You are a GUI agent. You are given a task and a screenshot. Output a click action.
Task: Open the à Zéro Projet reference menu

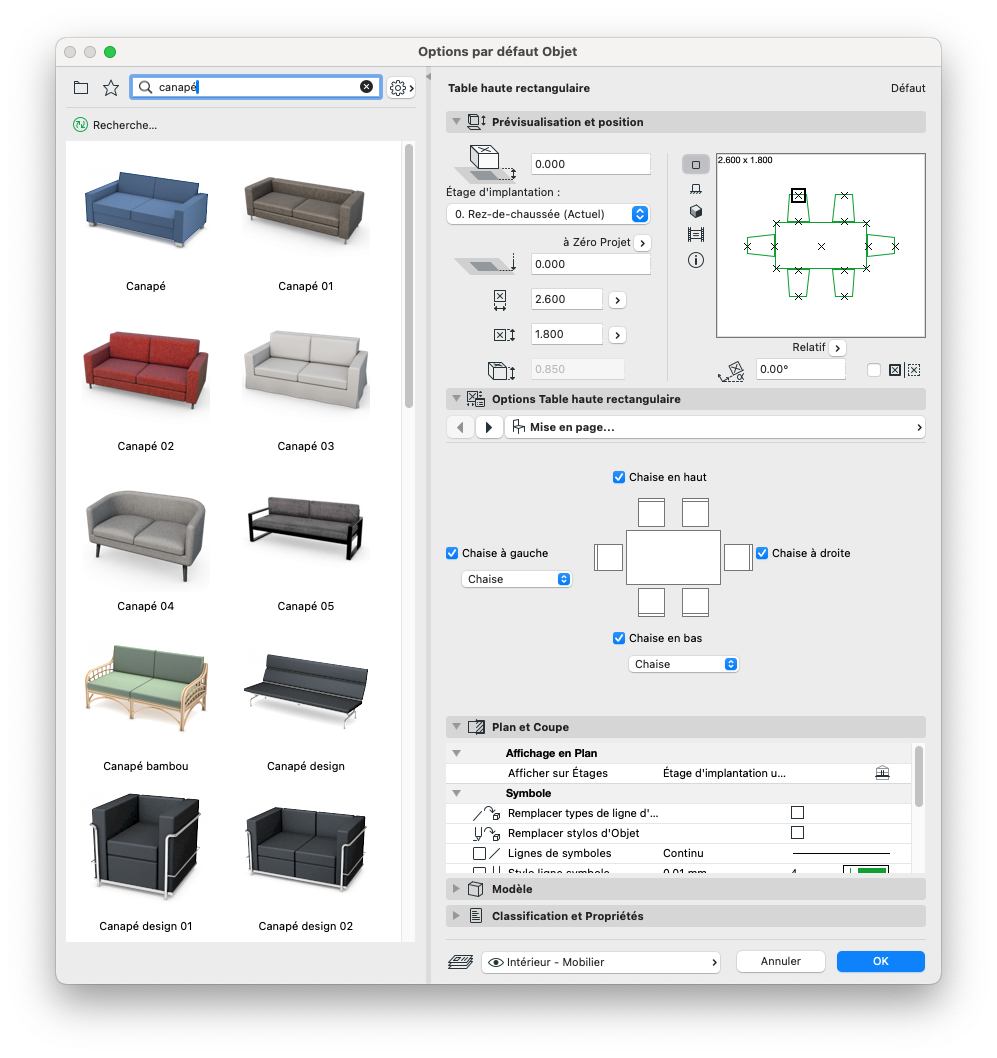pos(642,243)
